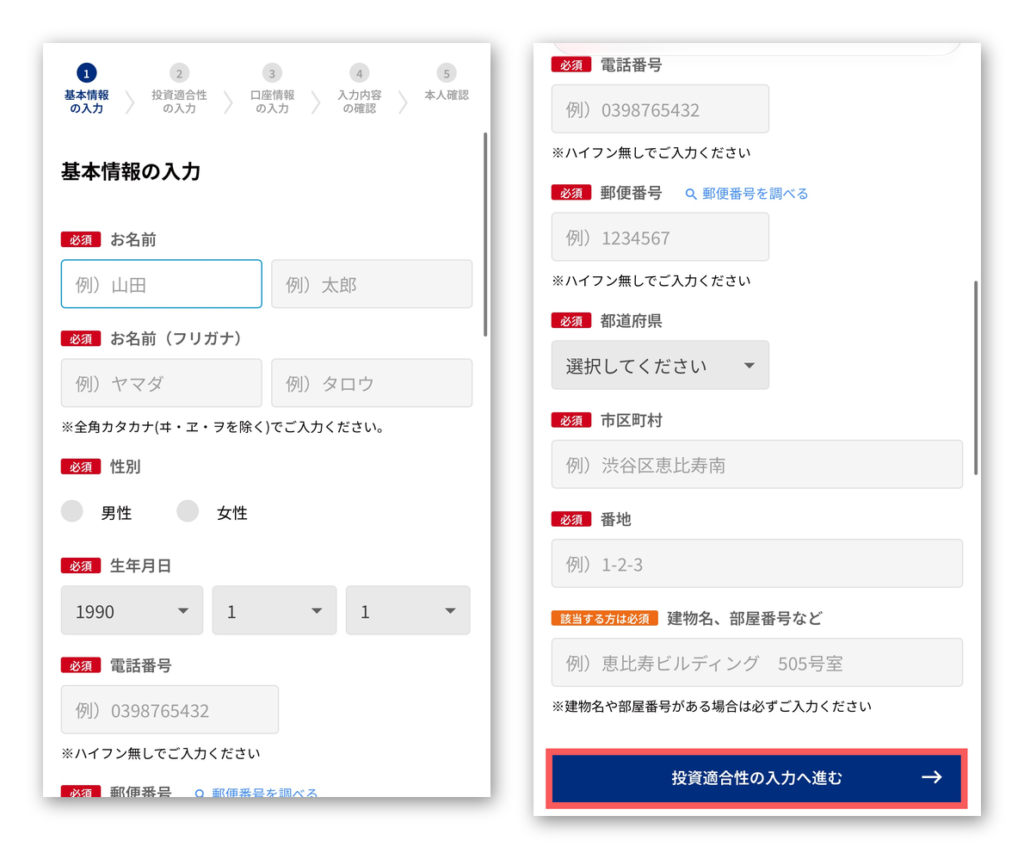The height and width of the screenshot is (859, 1024).
Task: Open the birth month dropdown
Action: click(274, 611)
